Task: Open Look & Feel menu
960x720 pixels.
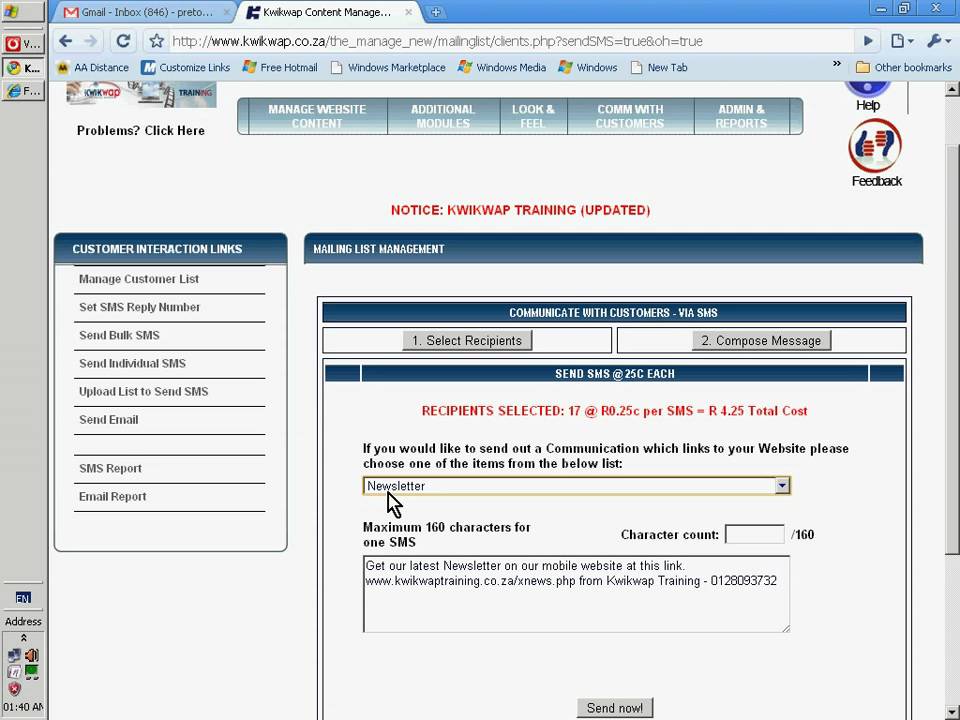Action: 533,116
